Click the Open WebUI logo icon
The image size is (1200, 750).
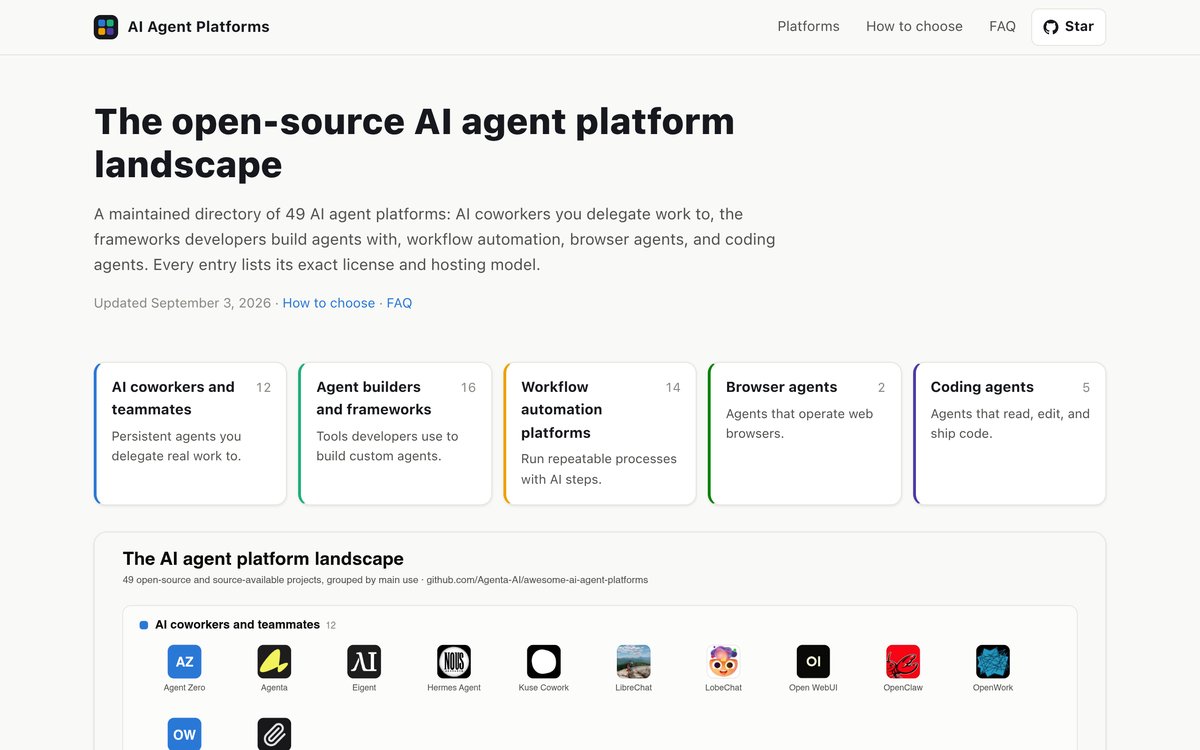point(813,662)
